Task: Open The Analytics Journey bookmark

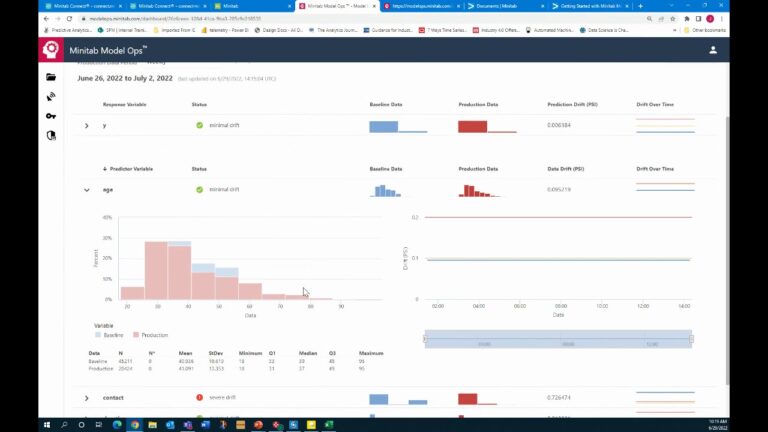Action: pyautogui.click(x=333, y=30)
